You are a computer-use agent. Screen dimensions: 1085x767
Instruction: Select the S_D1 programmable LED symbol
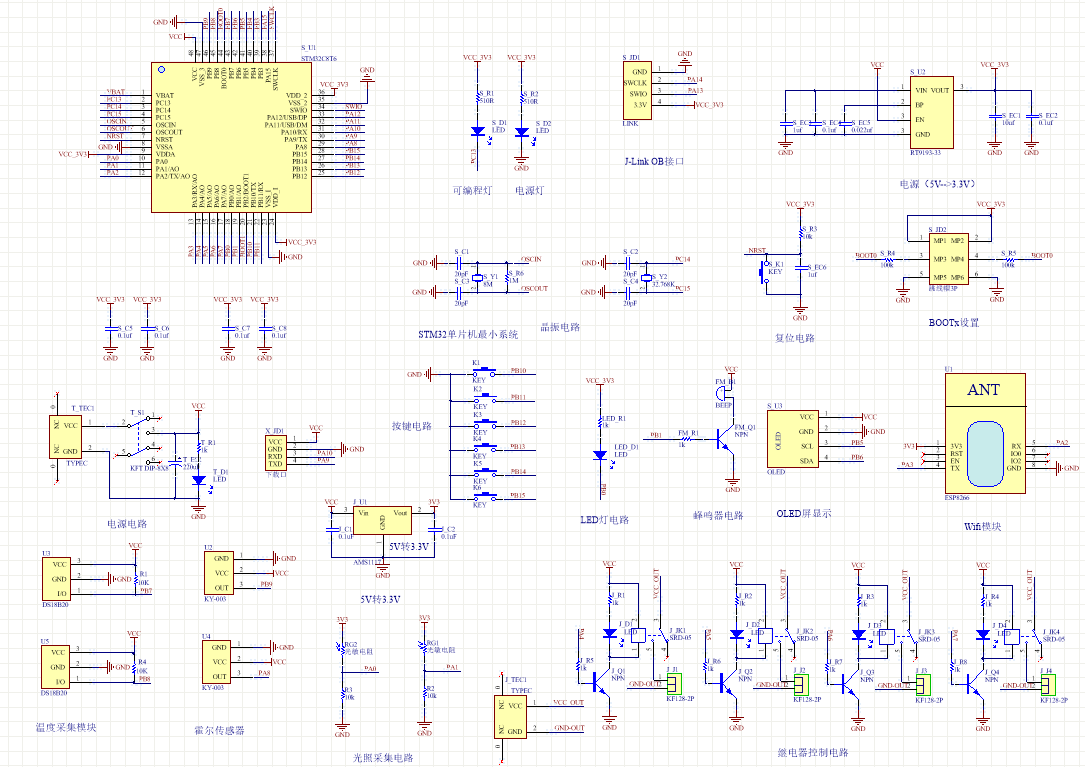[478, 131]
